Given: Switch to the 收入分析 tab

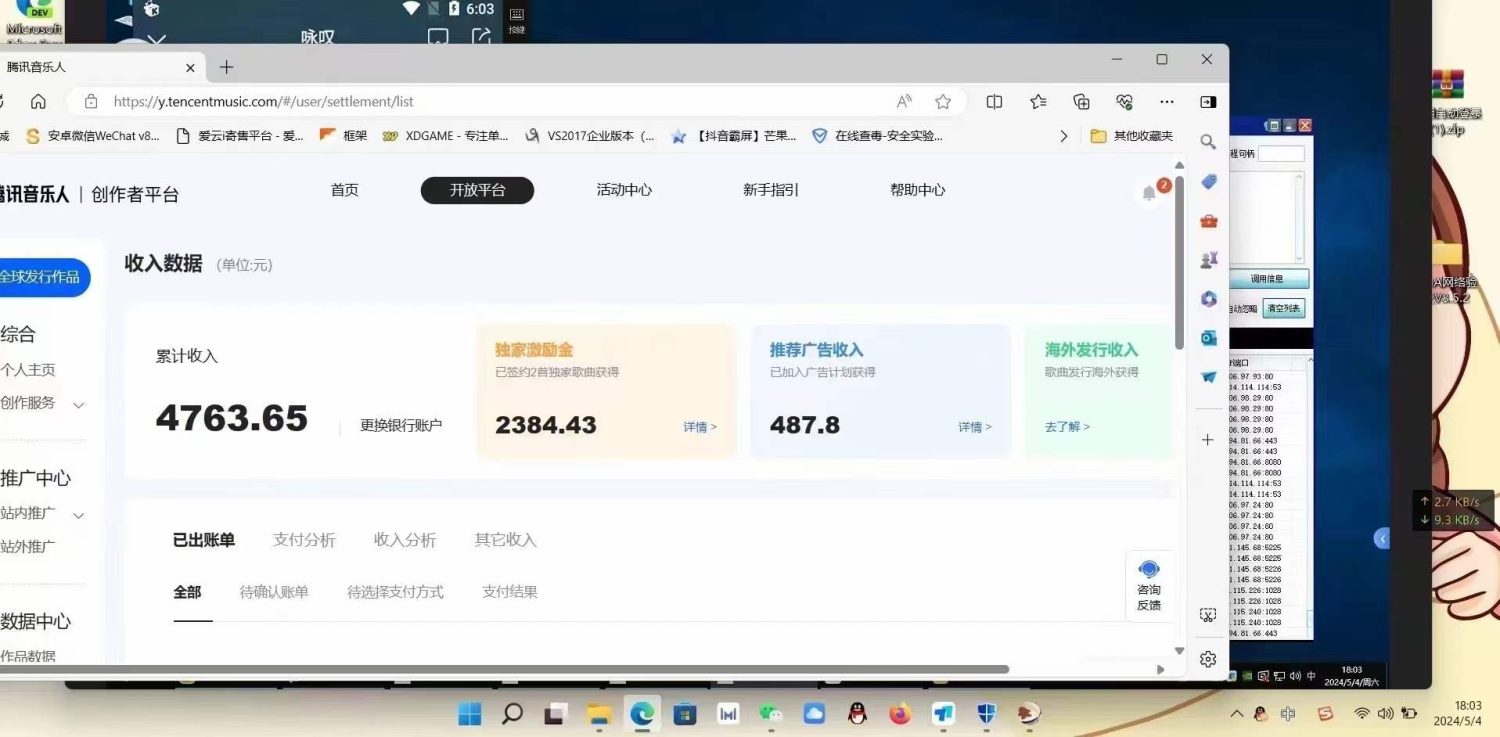Looking at the screenshot, I should click(x=405, y=540).
